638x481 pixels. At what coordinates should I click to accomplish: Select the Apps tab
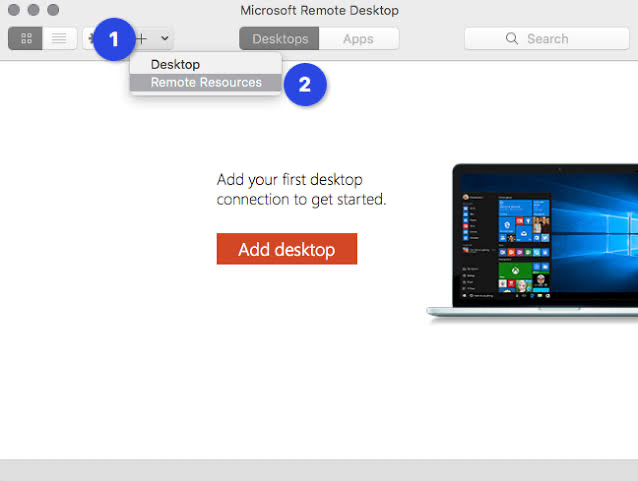(358, 39)
